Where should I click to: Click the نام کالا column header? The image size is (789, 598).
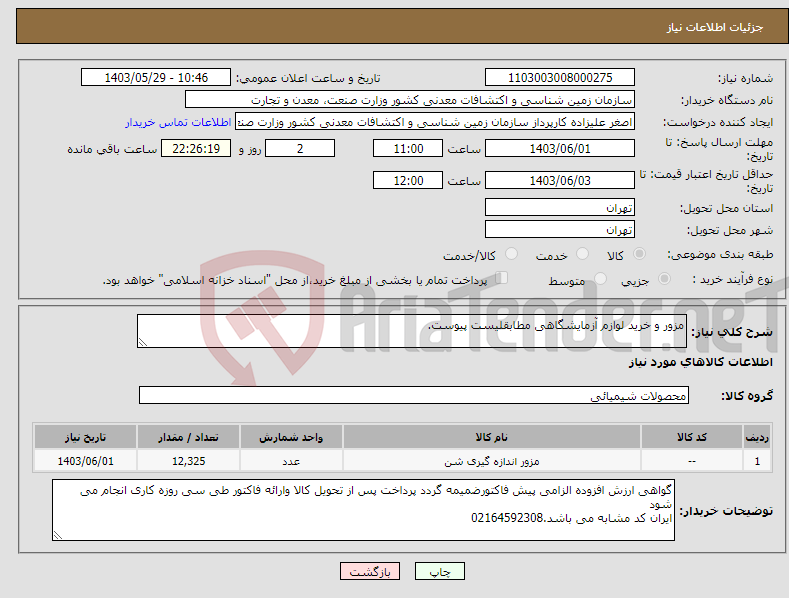pyautogui.click(x=492, y=437)
